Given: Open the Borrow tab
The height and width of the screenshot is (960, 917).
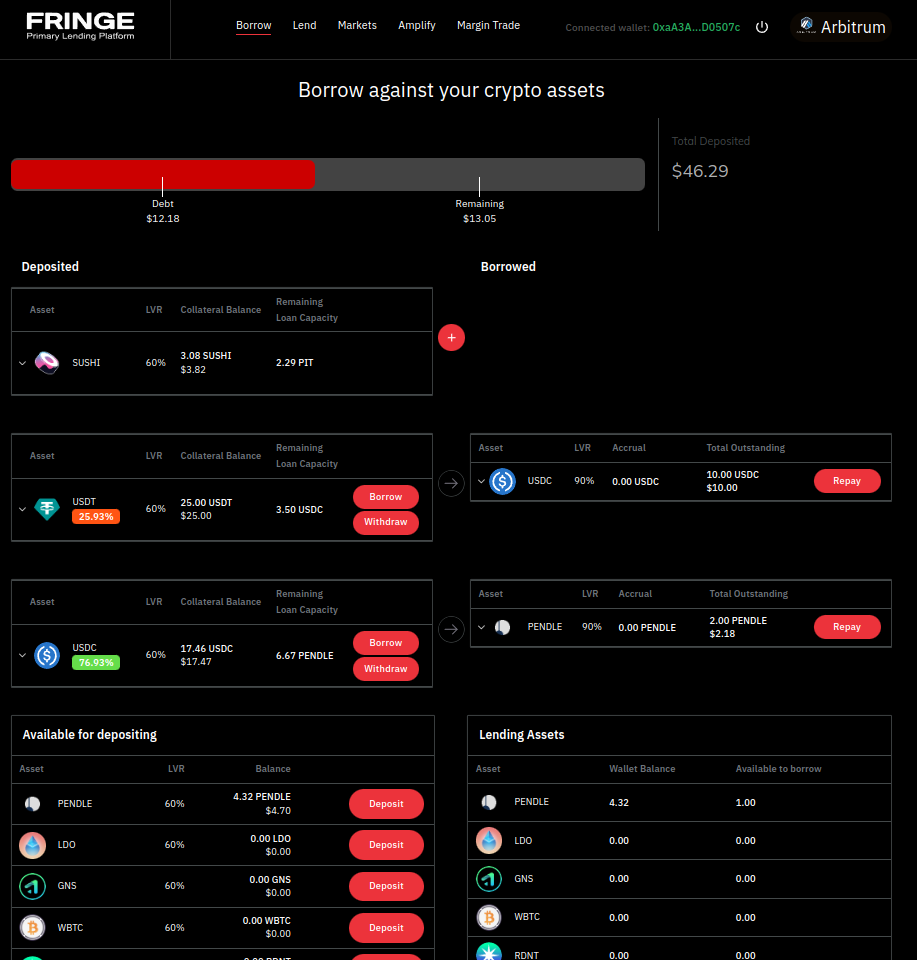Looking at the screenshot, I should (253, 25).
